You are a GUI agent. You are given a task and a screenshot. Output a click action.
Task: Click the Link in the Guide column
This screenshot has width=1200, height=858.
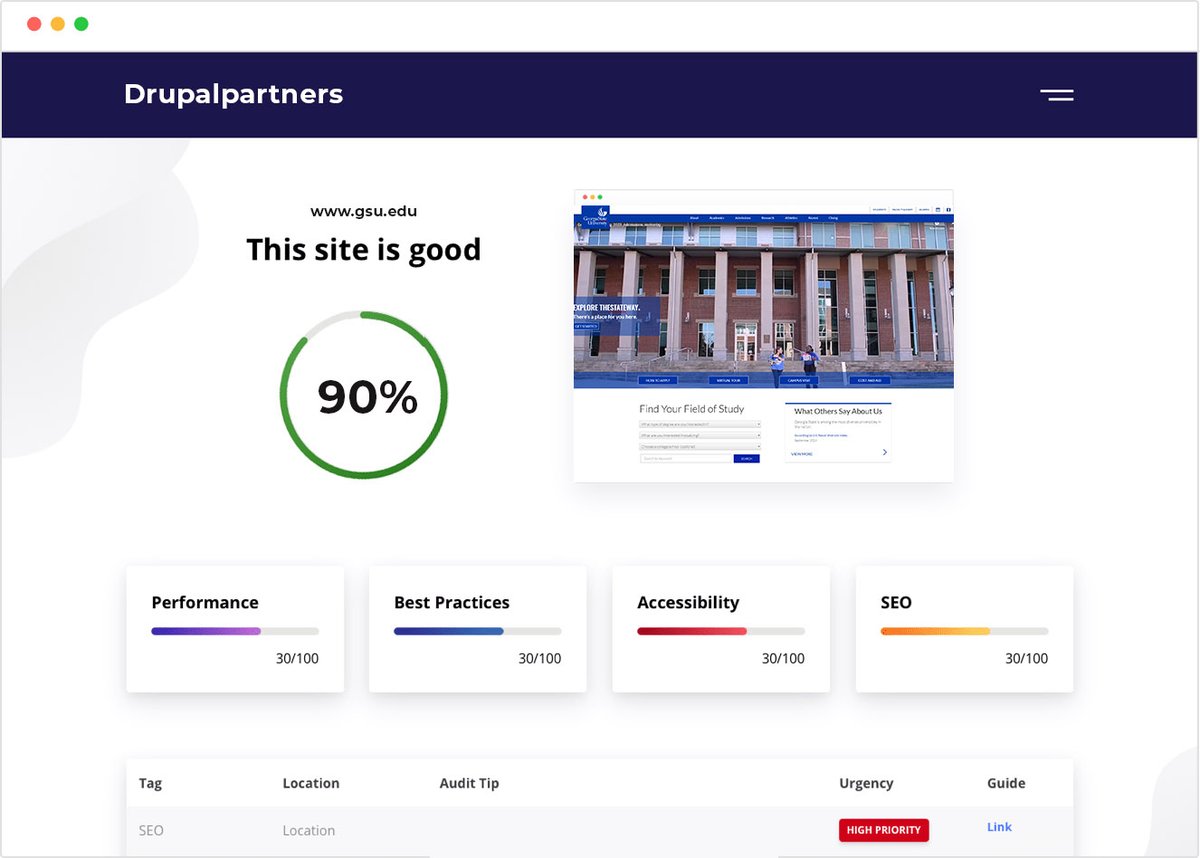pyautogui.click(x=999, y=827)
